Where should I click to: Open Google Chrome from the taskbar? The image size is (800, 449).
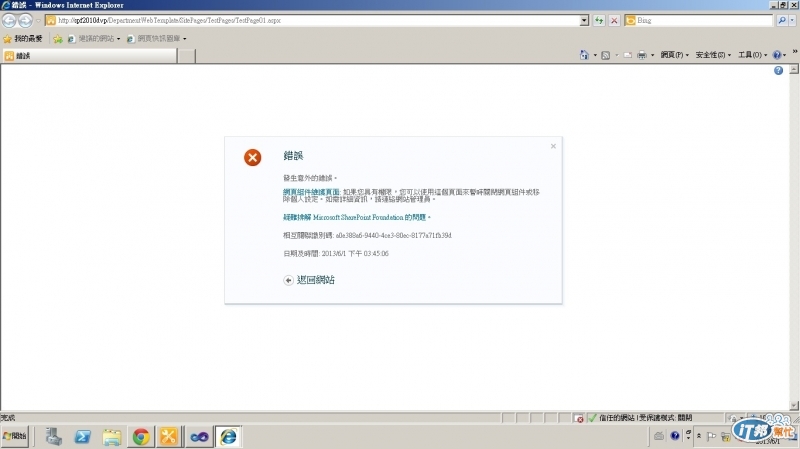pos(141,437)
